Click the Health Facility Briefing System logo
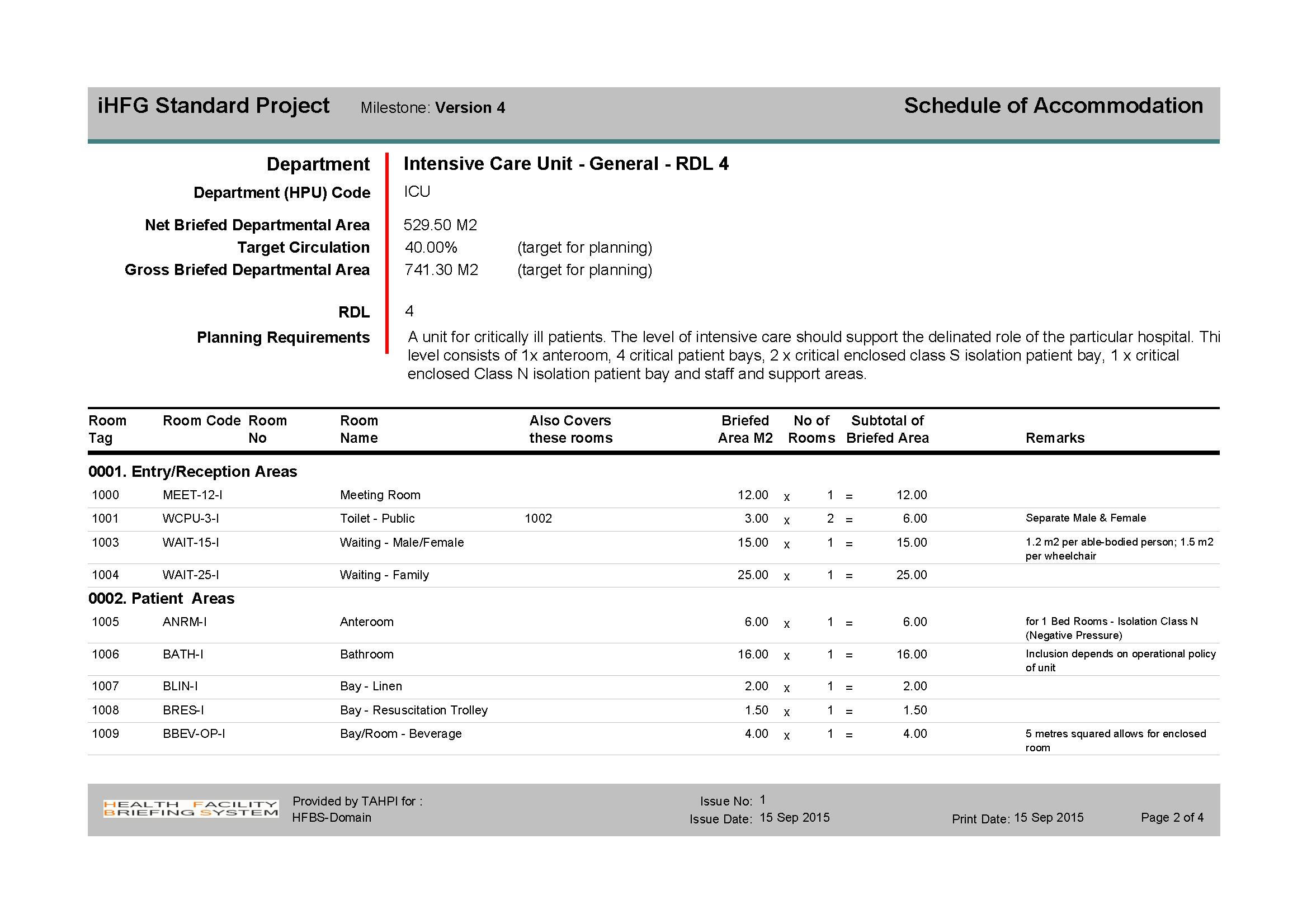1307x924 pixels. (x=191, y=808)
